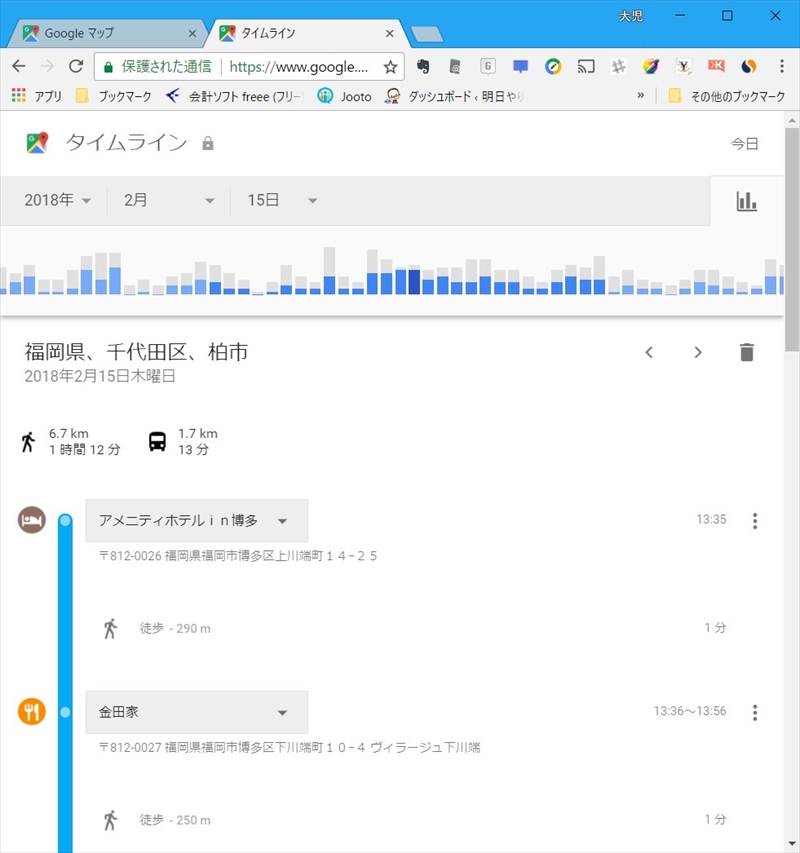Click the 福岡県、千代田区、柏市 heading
Image resolution: width=800 pixels, height=853 pixels.
[x=137, y=352]
